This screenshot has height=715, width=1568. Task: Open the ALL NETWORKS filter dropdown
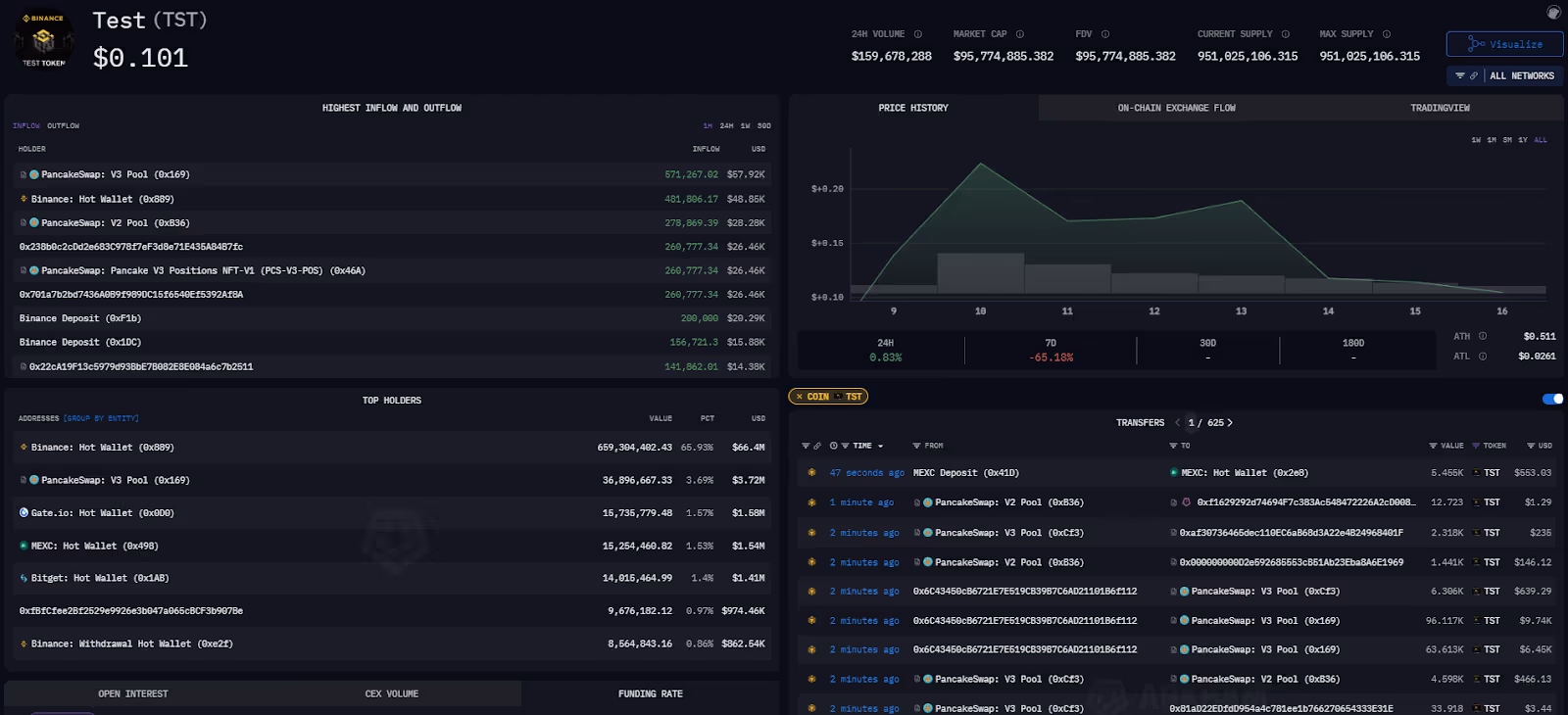[x=1504, y=75]
